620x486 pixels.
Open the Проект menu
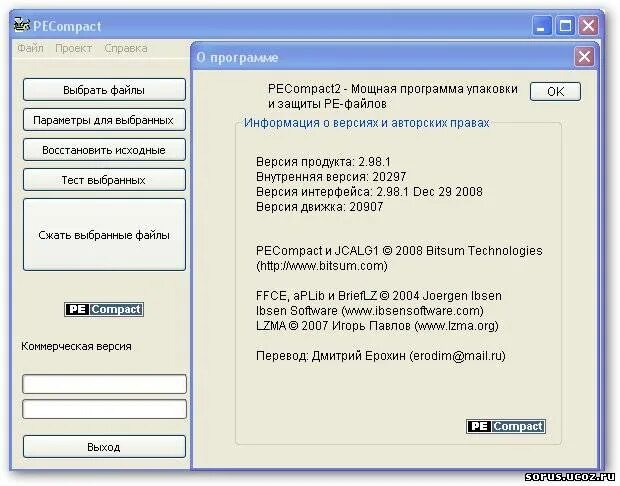tap(74, 48)
